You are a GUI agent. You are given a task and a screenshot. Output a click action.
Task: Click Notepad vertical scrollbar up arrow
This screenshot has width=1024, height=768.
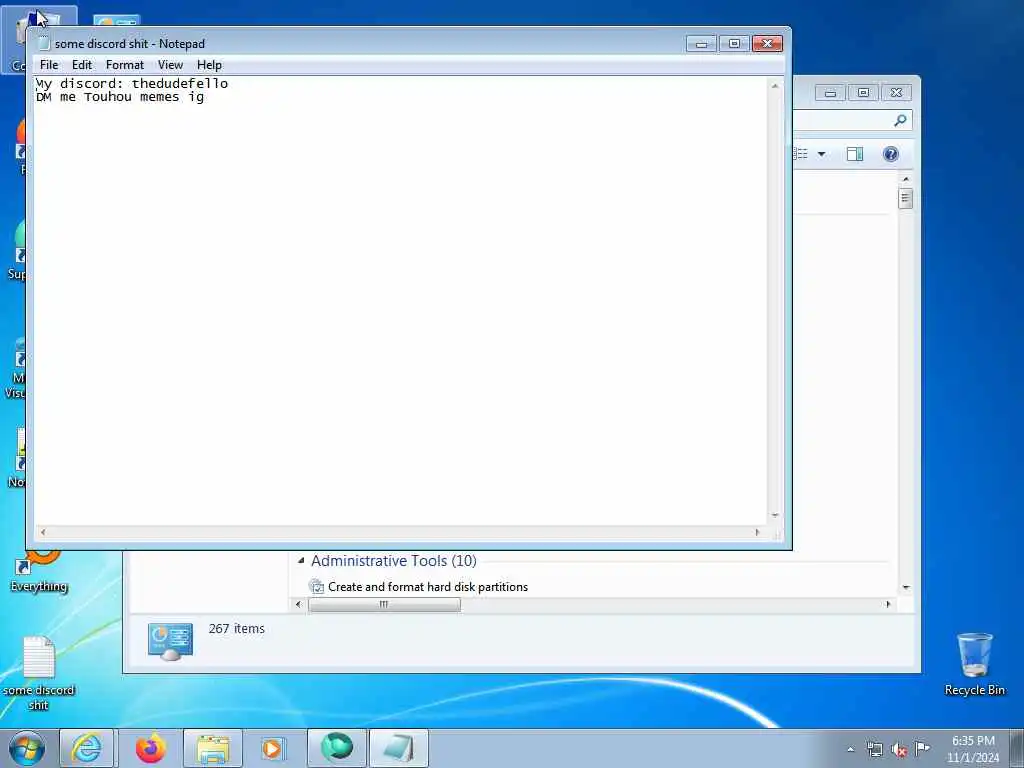(775, 86)
